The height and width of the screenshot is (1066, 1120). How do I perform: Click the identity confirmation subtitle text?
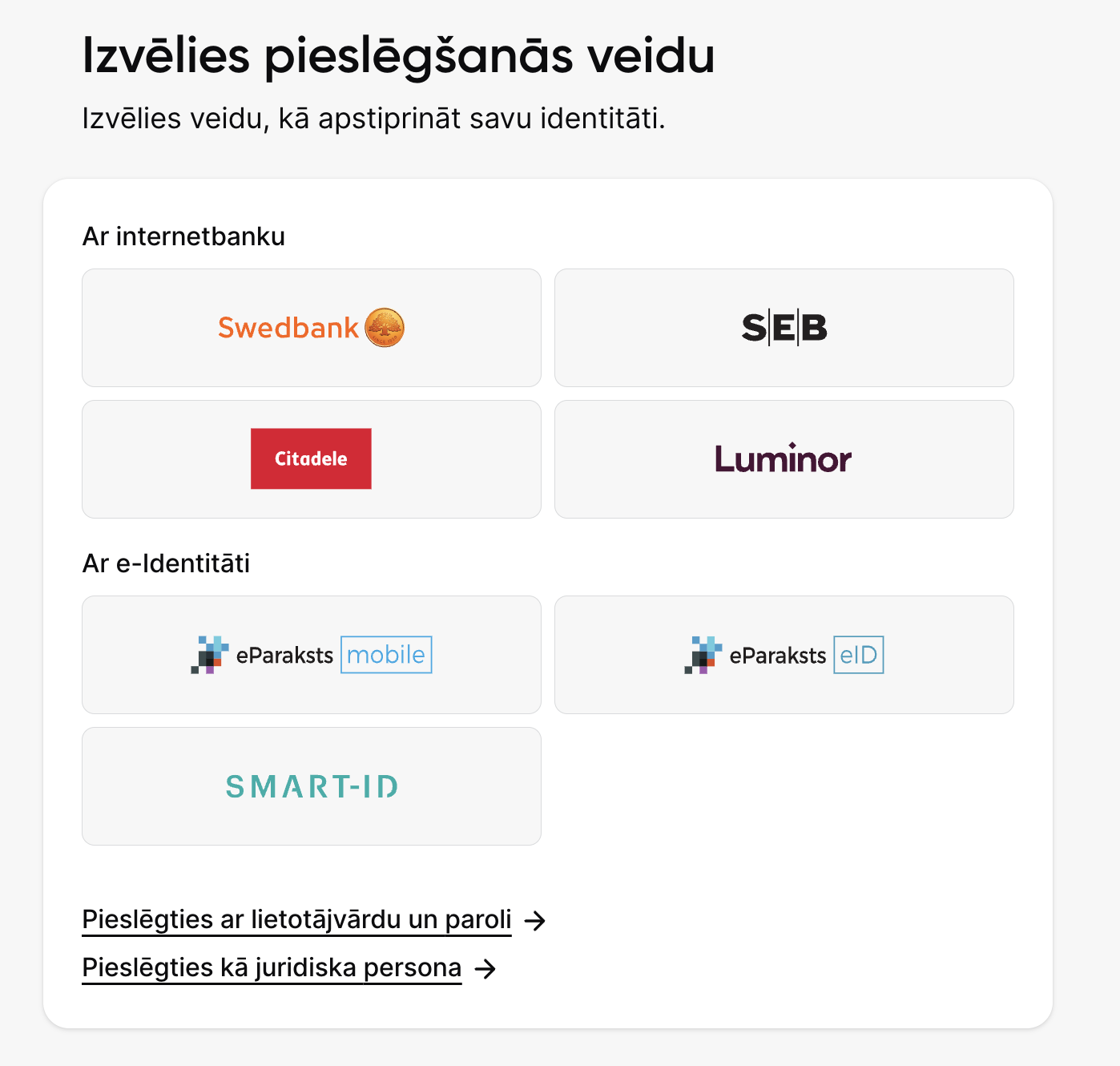coord(373,119)
